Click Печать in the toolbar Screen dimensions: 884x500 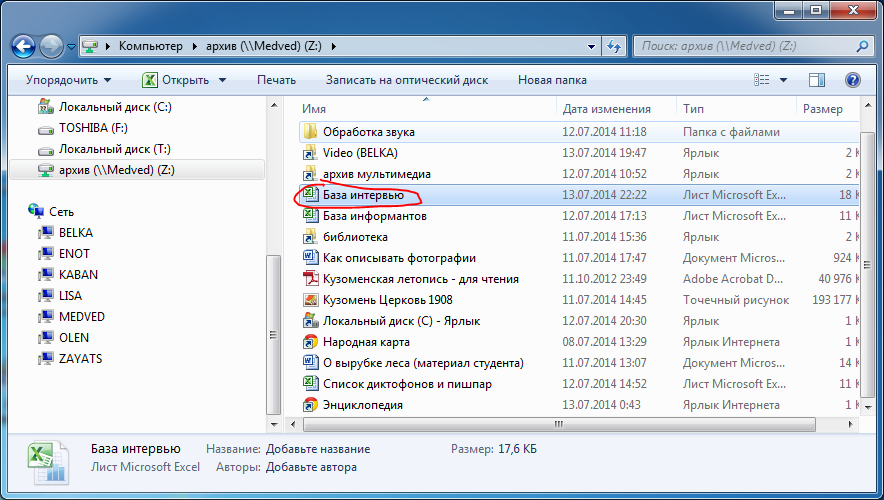[x=276, y=80]
